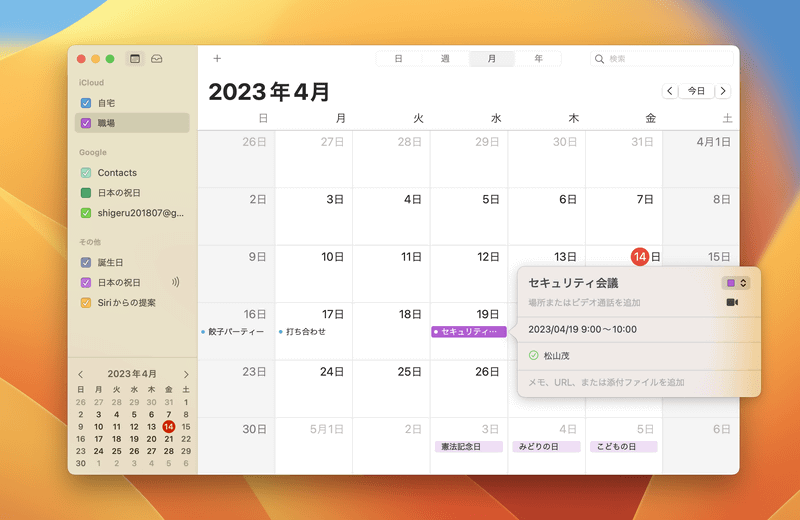Select attendee 松山茂 in event popover
The height and width of the screenshot is (520, 800).
pos(556,356)
